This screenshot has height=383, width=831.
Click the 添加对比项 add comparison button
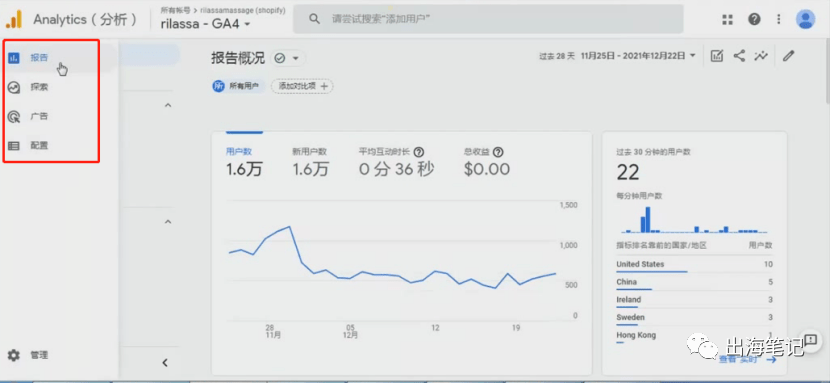(302, 86)
